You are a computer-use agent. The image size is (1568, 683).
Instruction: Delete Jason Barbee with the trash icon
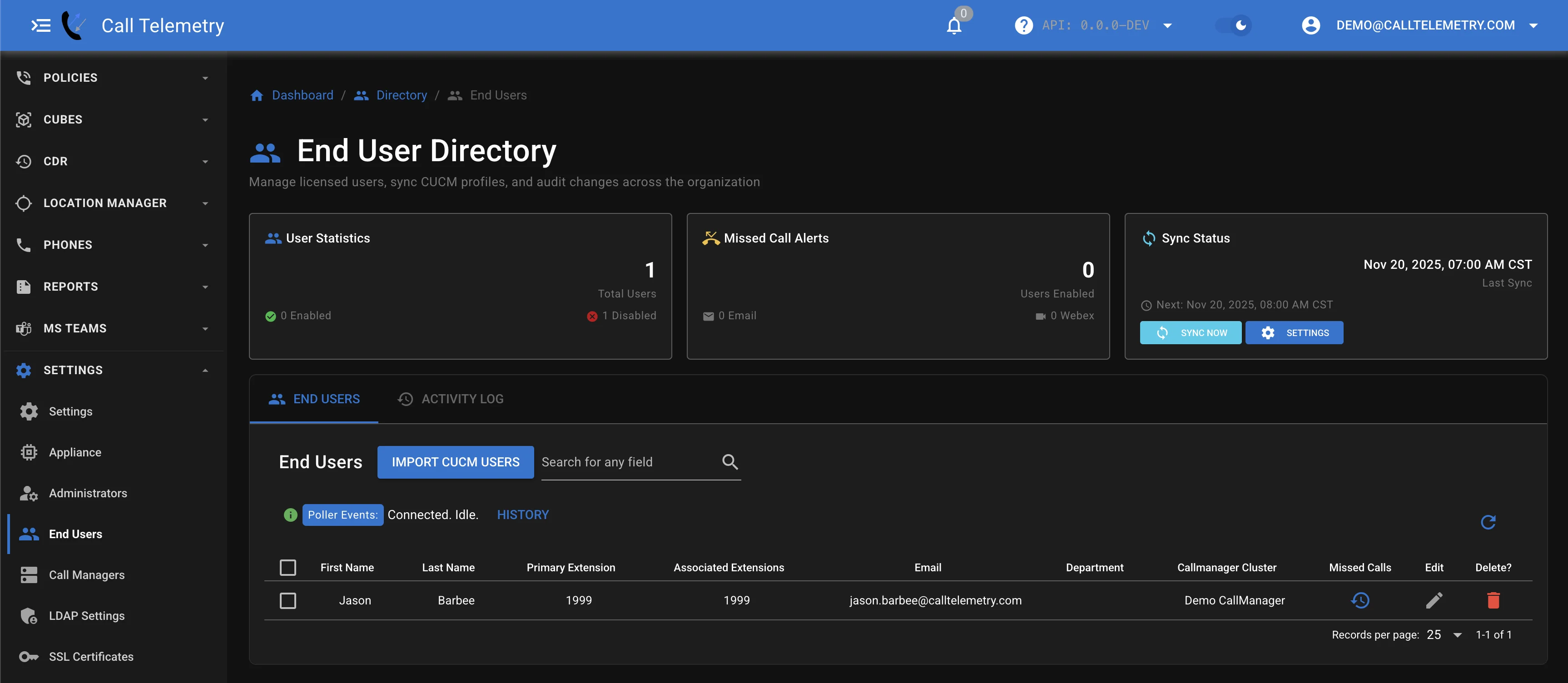point(1493,600)
